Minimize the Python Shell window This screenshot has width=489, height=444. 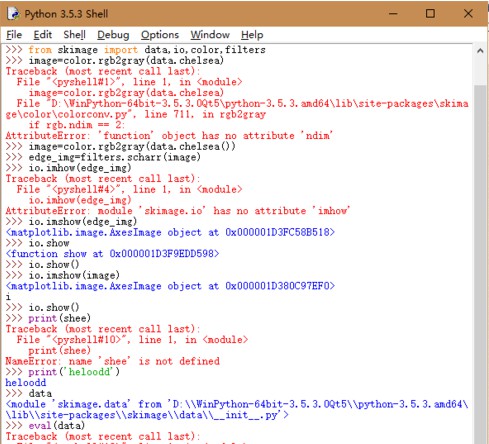pos(393,14)
